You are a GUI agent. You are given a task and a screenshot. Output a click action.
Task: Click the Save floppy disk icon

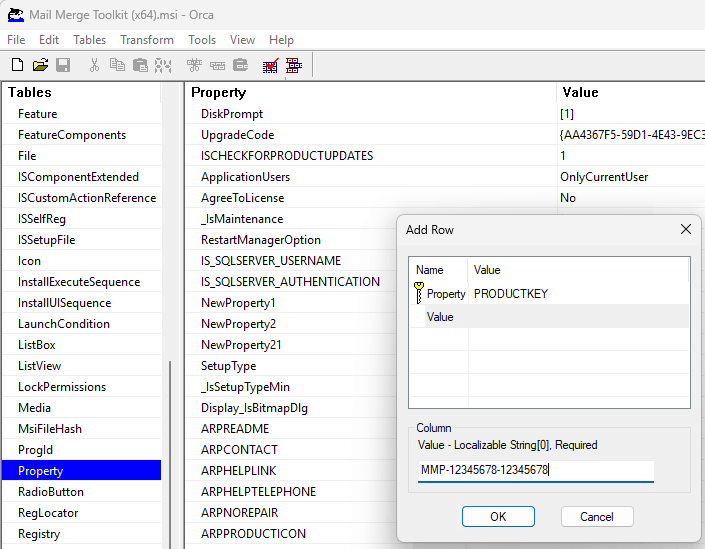point(63,65)
